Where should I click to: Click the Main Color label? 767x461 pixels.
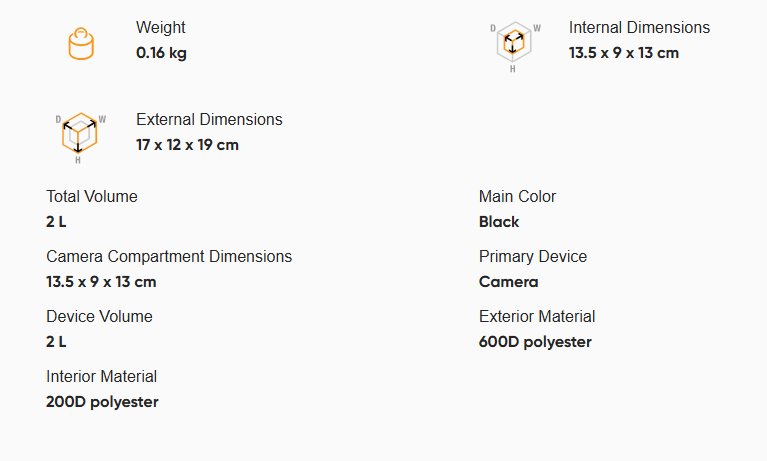[518, 196]
